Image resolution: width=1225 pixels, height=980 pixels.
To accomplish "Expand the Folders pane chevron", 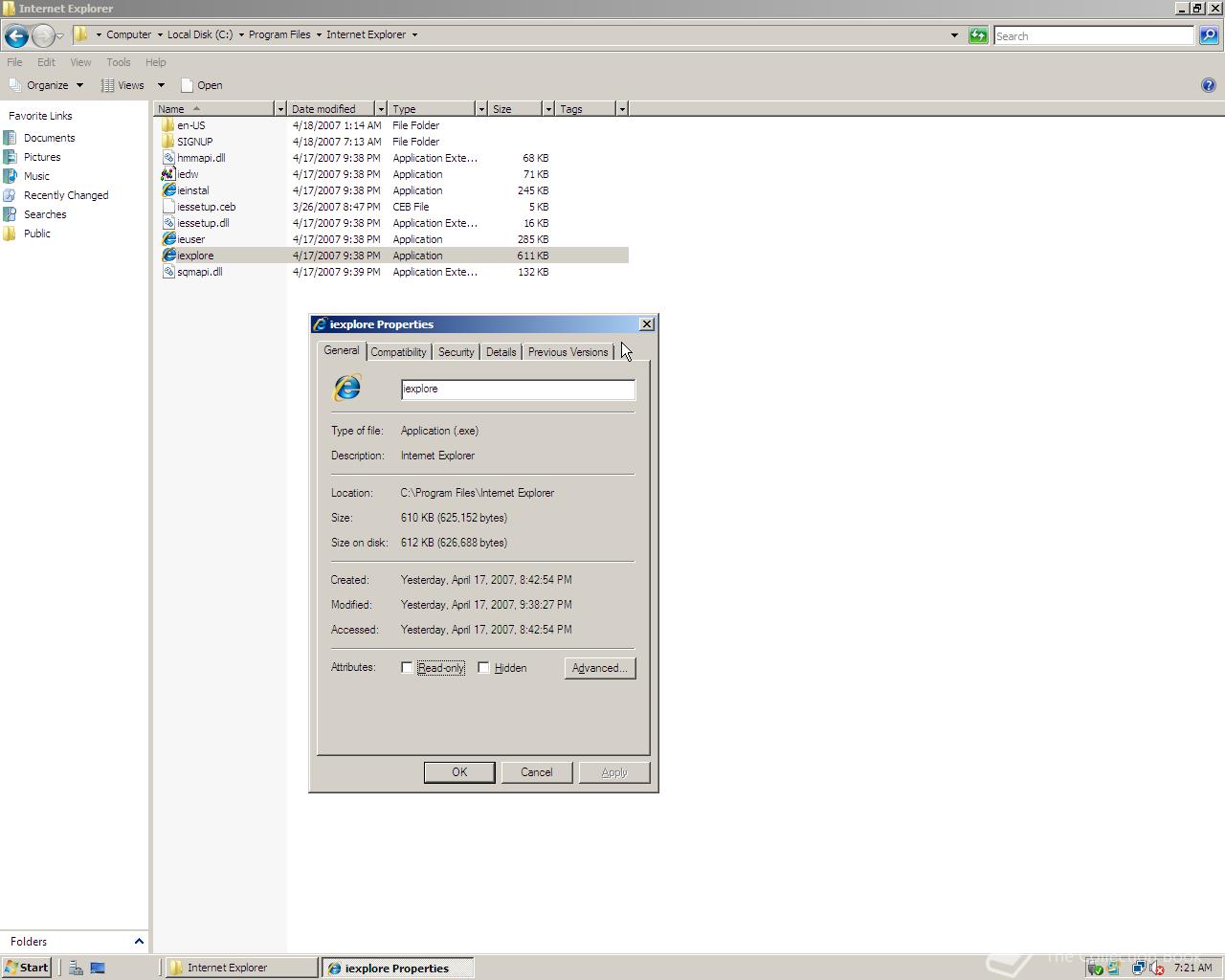I will pos(139,942).
